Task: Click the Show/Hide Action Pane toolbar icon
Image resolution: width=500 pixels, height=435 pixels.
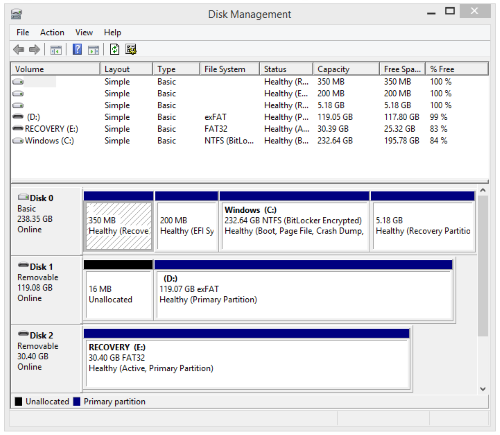Action: [93, 50]
